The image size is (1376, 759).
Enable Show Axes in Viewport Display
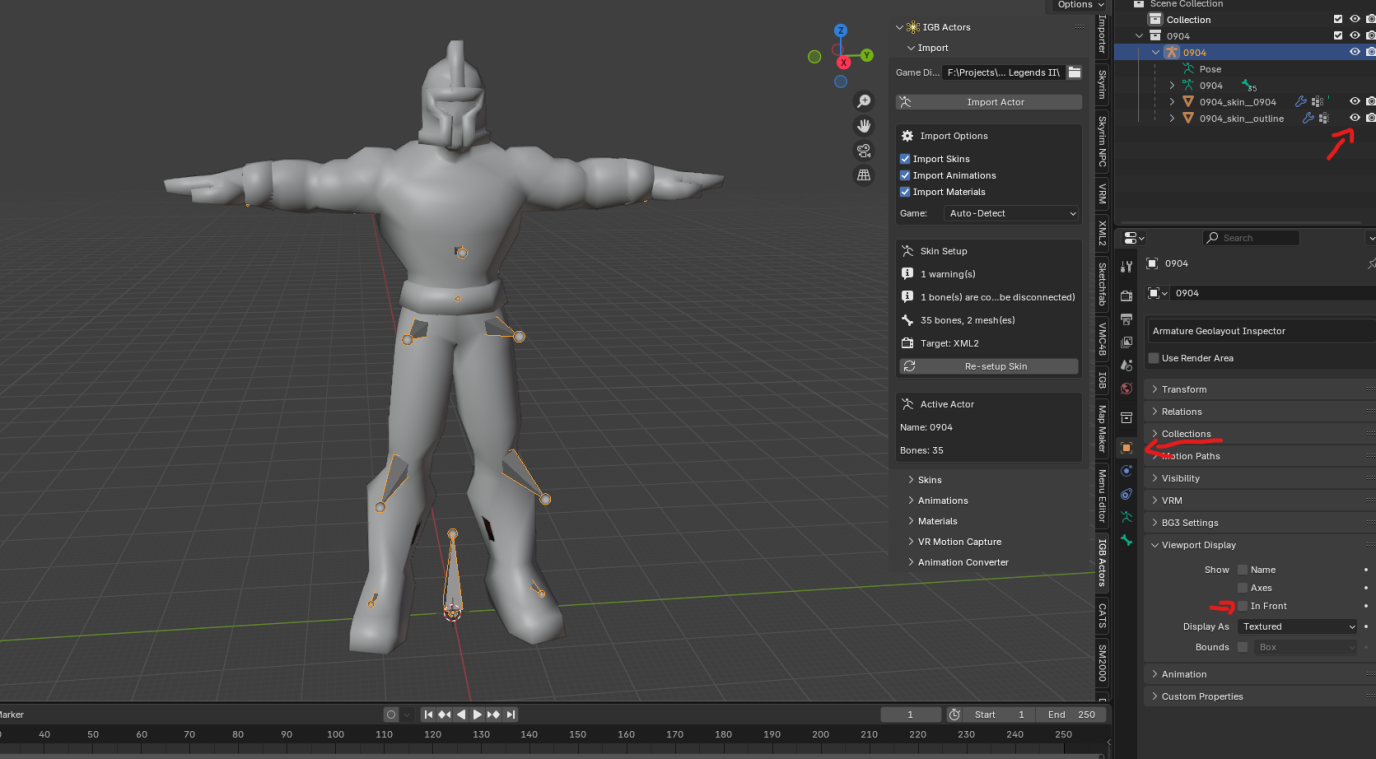[1243, 588]
